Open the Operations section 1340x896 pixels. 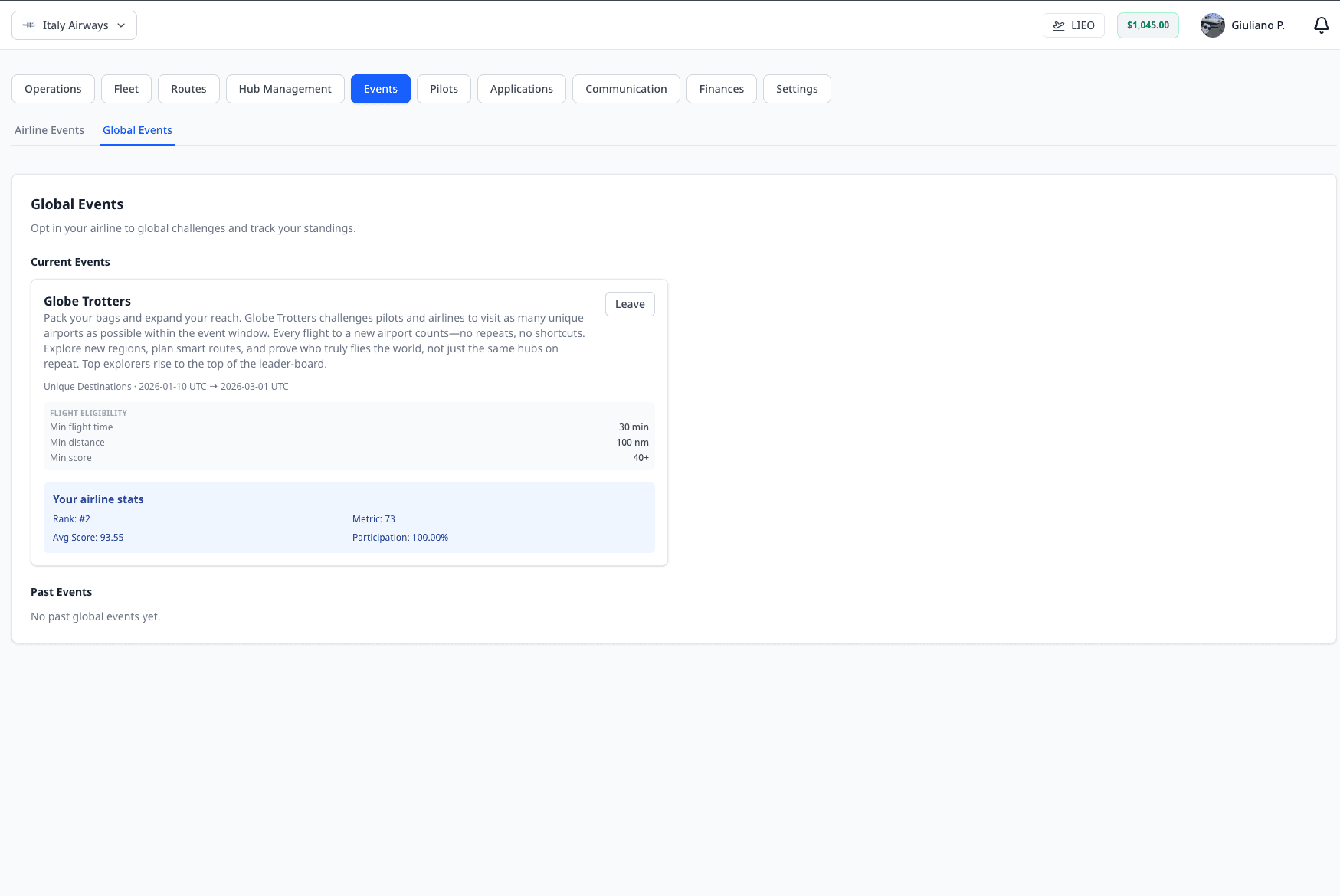tap(53, 88)
